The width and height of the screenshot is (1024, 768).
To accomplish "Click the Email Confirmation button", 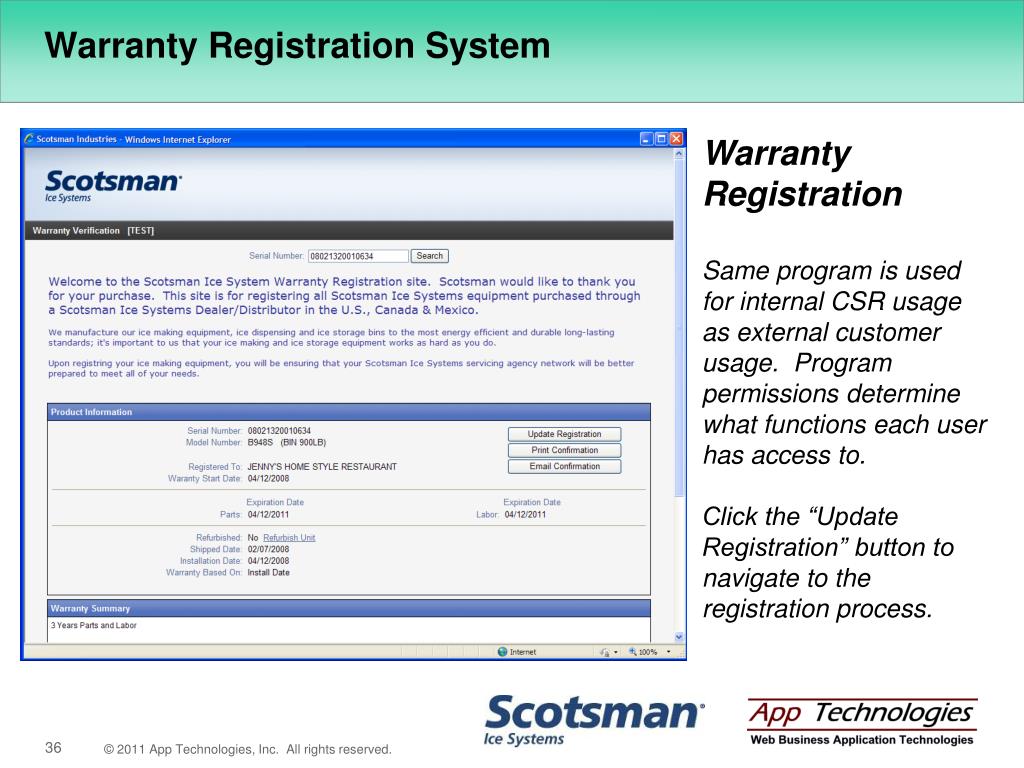I will pyautogui.click(x=564, y=466).
